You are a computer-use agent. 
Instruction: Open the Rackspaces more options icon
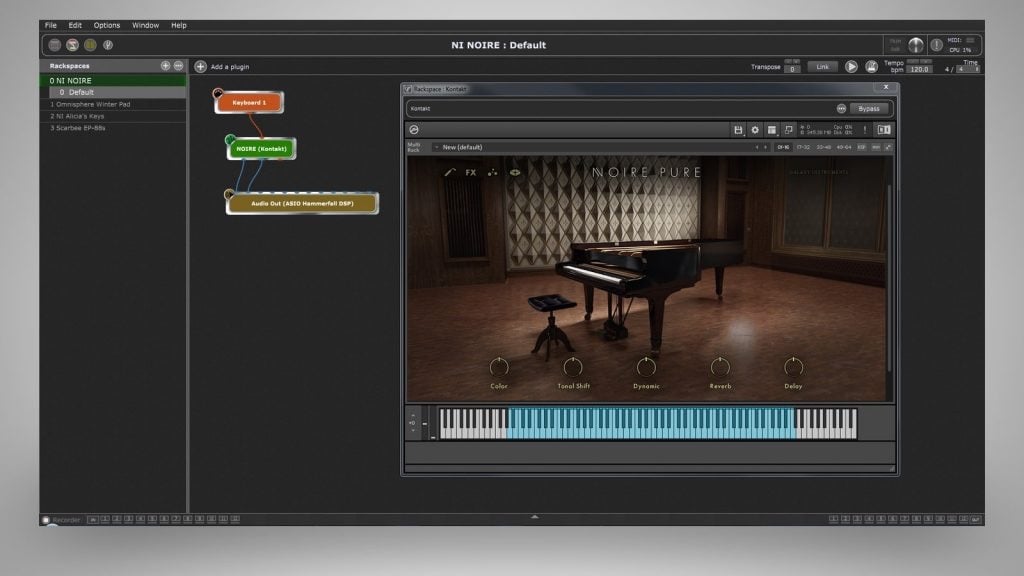click(178, 66)
